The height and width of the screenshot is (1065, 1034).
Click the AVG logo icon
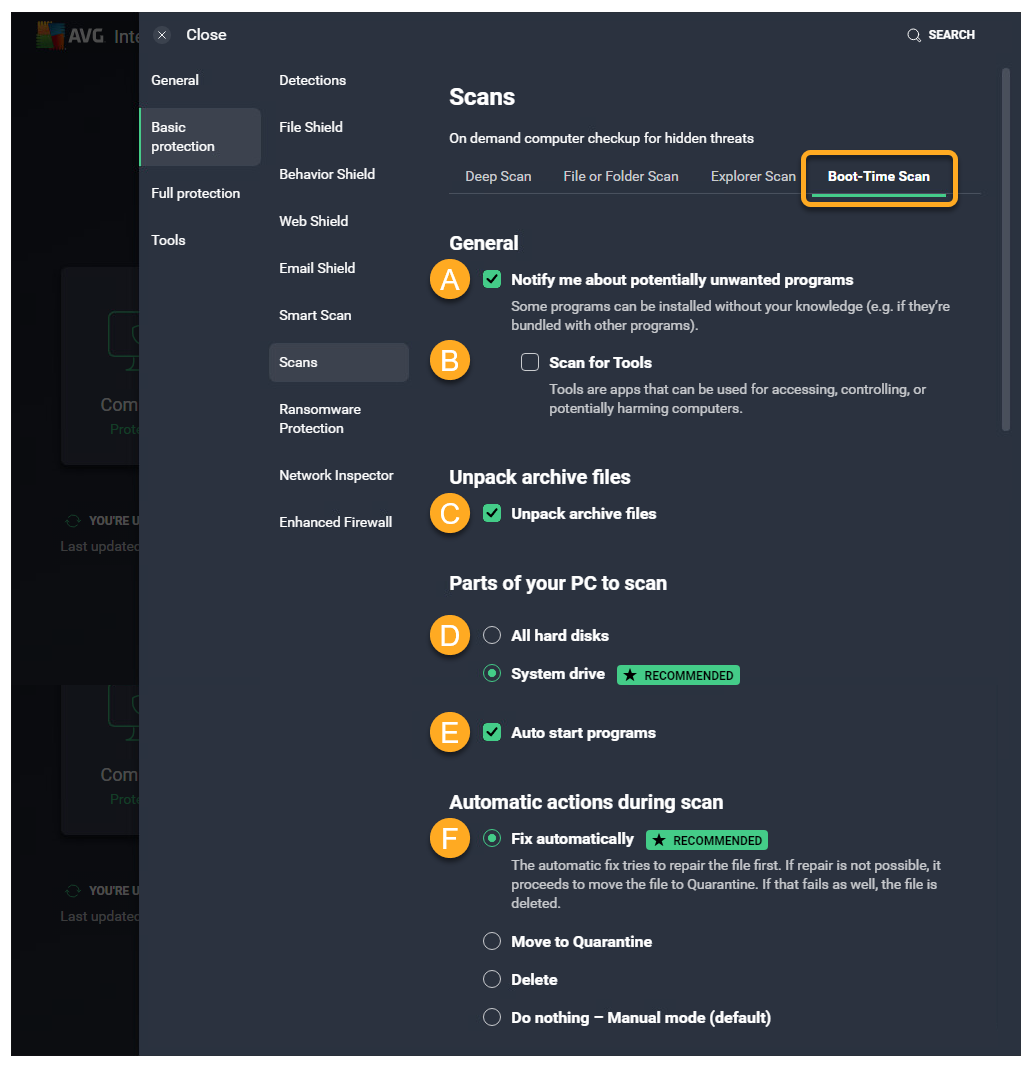click(50, 36)
